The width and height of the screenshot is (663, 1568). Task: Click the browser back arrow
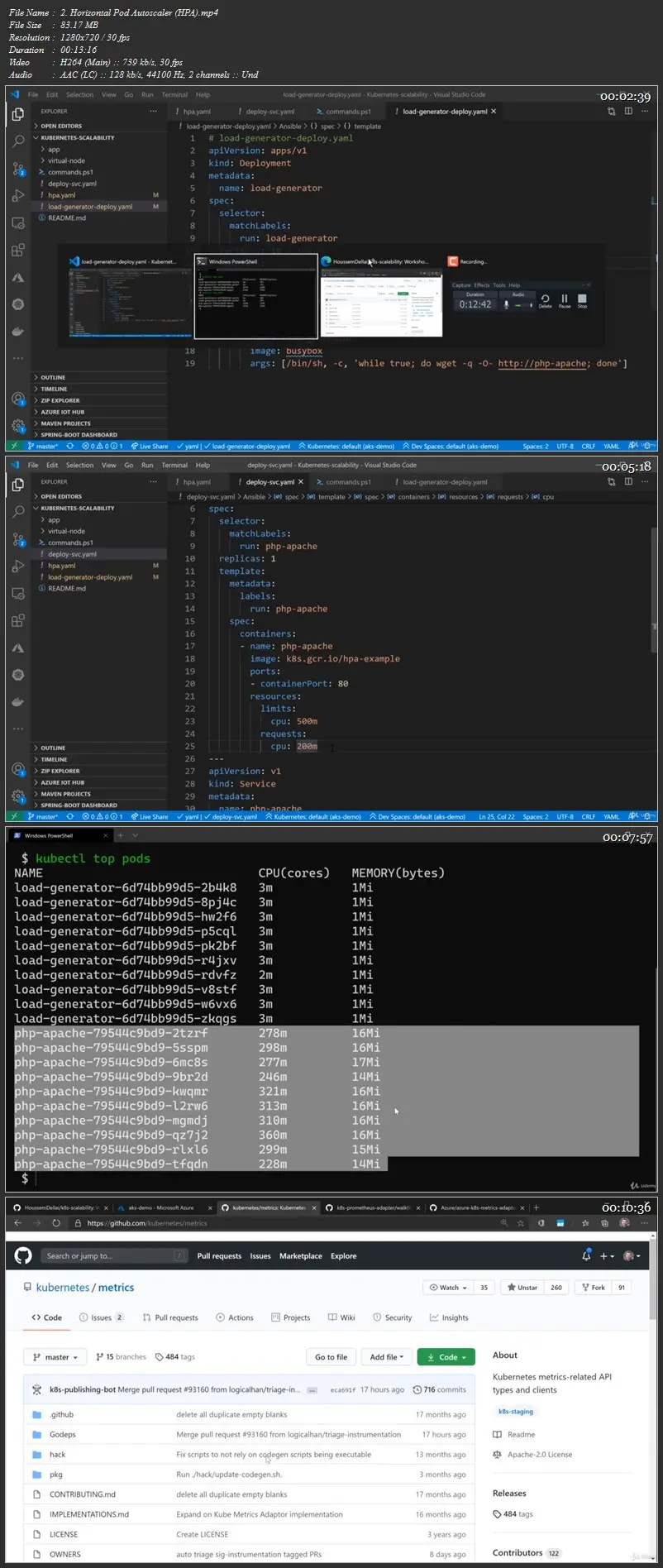click(17, 1222)
